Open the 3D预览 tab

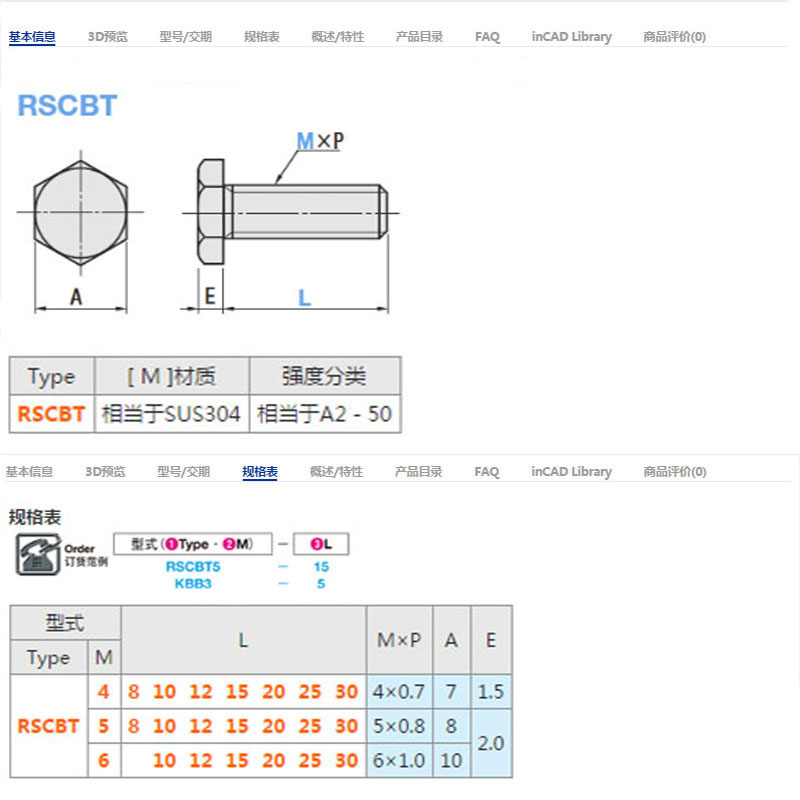tap(105, 36)
